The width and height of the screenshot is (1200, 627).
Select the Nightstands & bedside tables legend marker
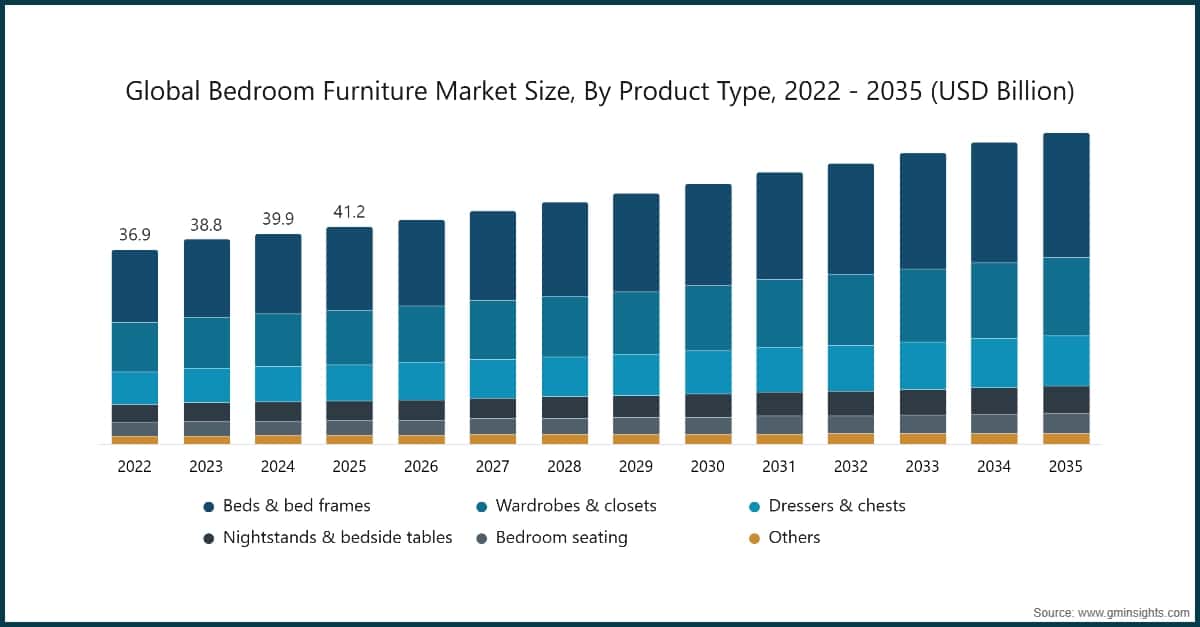pos(208,538)
